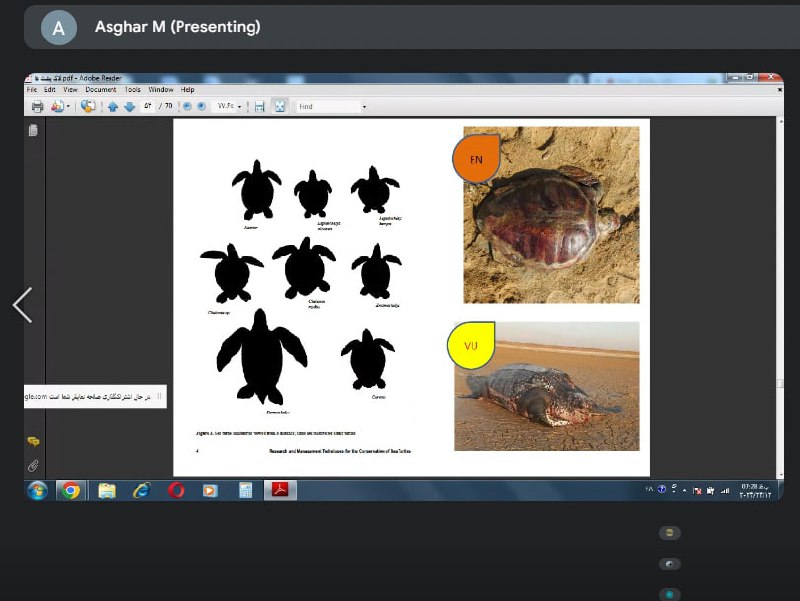
Task: Open the Window menu
Action: coord(161,89)
